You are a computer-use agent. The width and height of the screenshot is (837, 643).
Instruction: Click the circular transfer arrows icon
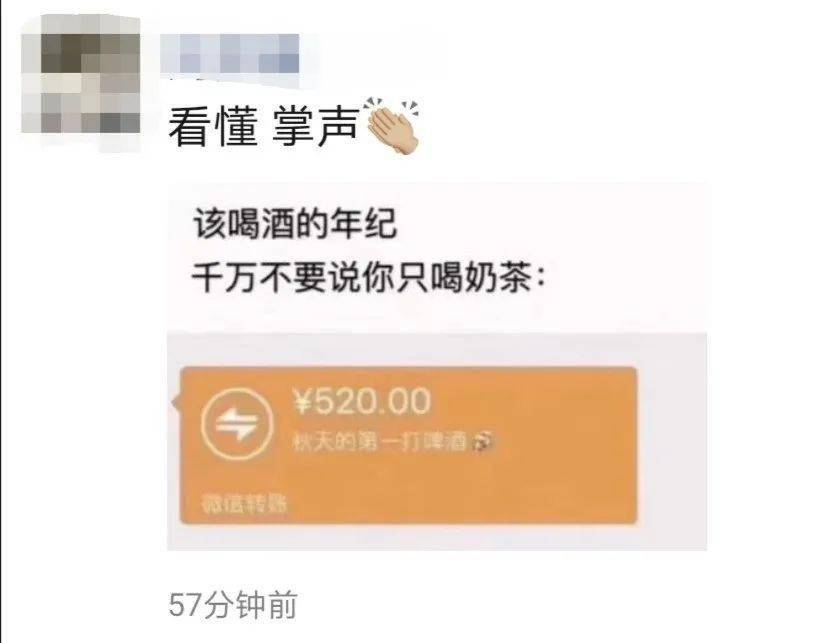(x=237, y=424)
